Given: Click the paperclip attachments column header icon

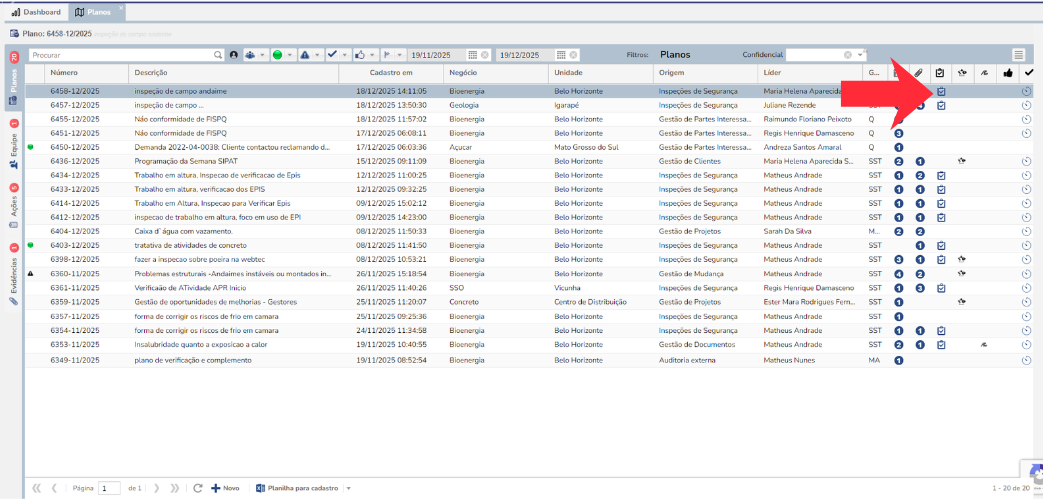Looking at the screenshot, I should [918, 73].
